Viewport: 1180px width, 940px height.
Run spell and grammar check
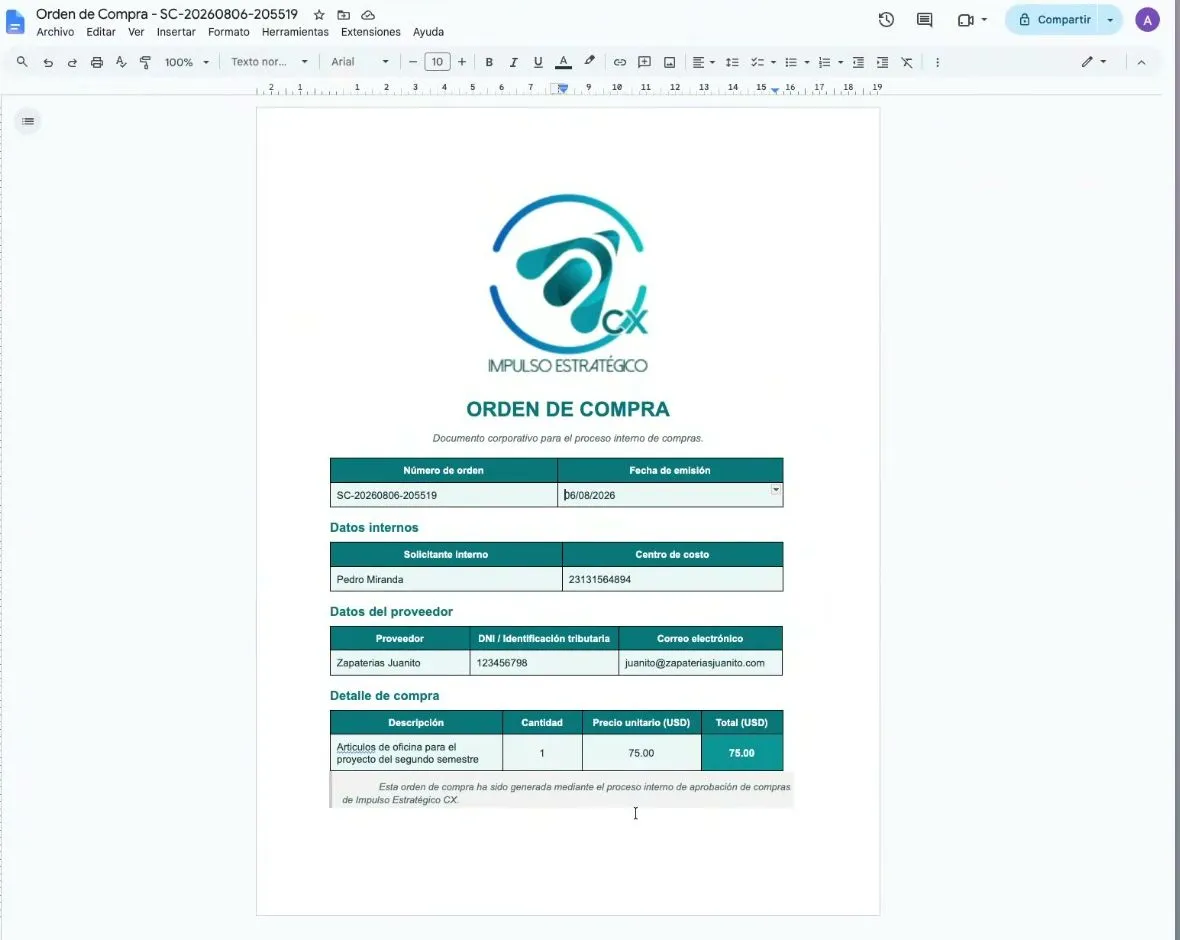[x=120, y=62]
